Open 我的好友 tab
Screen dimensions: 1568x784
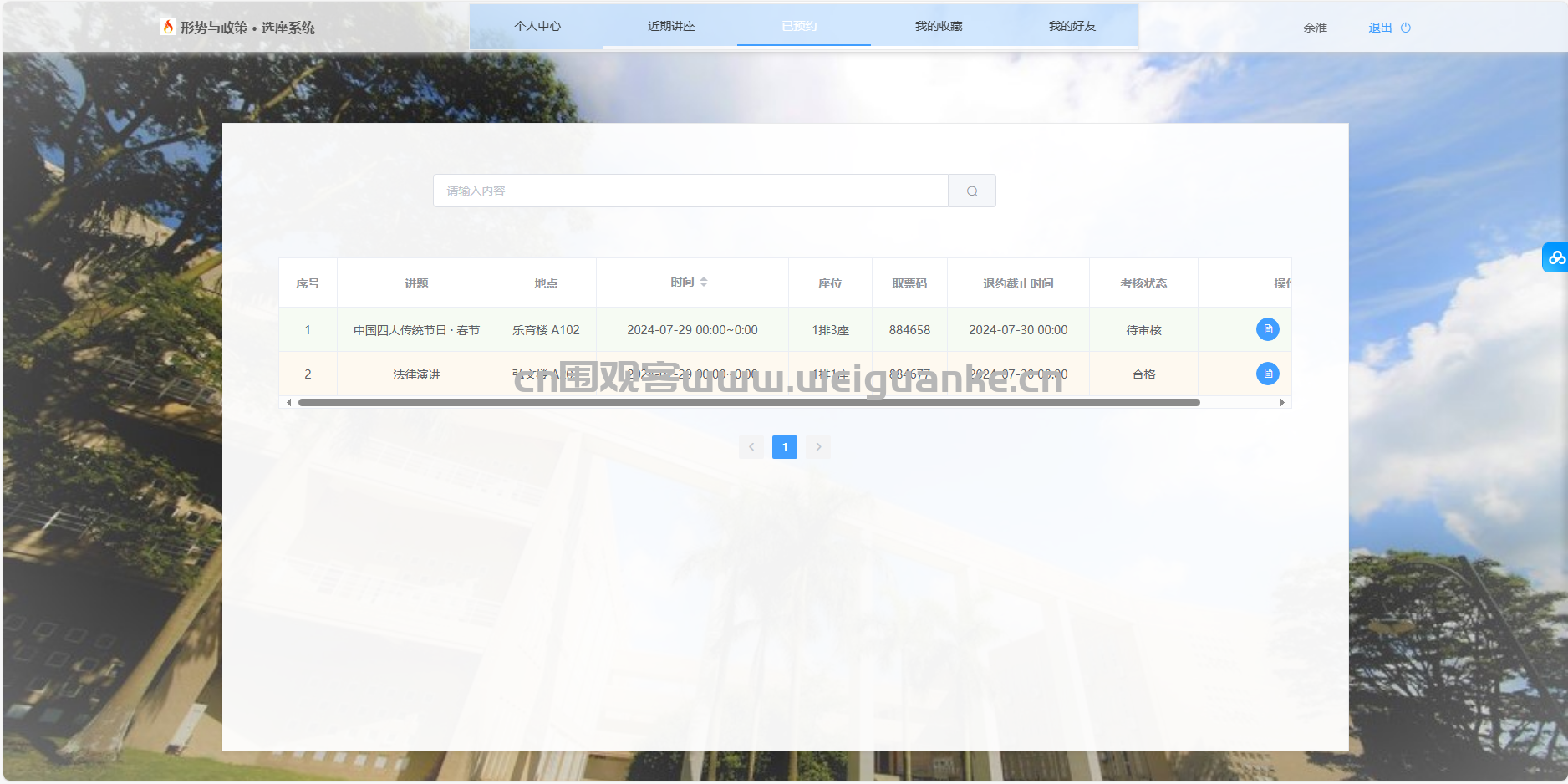click(1072, 27)
